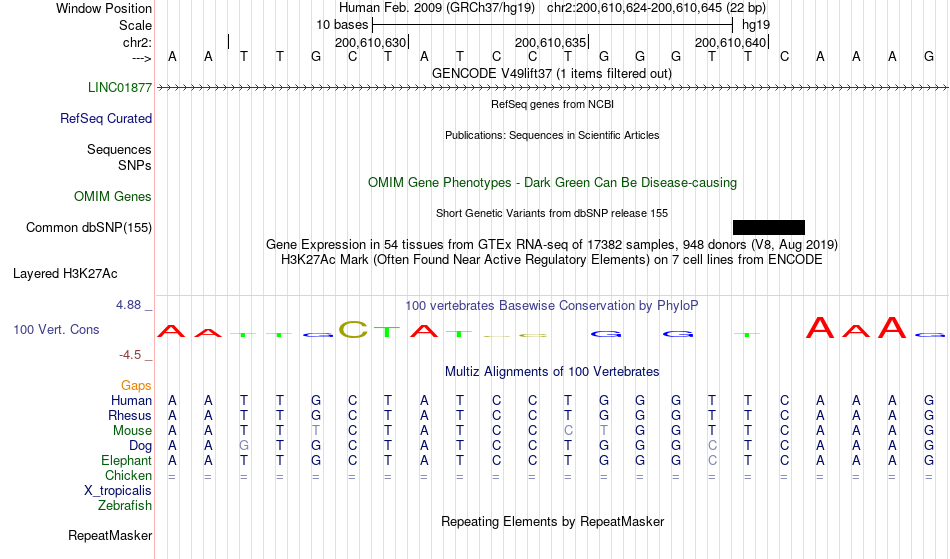Viewport: 950px width, 559px height.
Task: Click the SNPs track label
Action: point(135,165)
